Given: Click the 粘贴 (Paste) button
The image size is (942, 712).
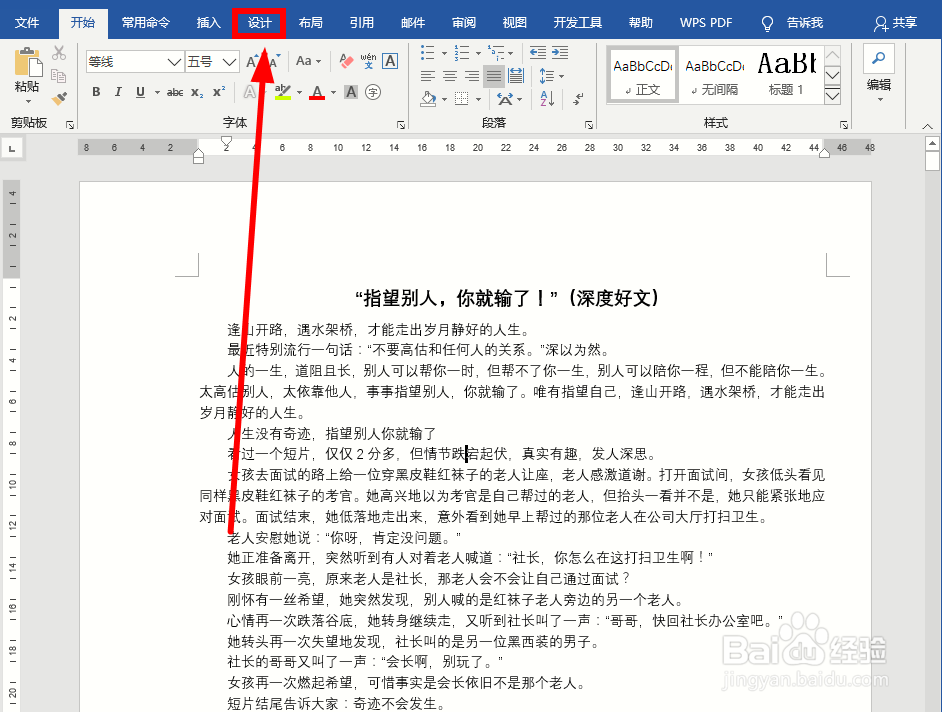Looking at the screenshot, I should click(x=29, y=72).
